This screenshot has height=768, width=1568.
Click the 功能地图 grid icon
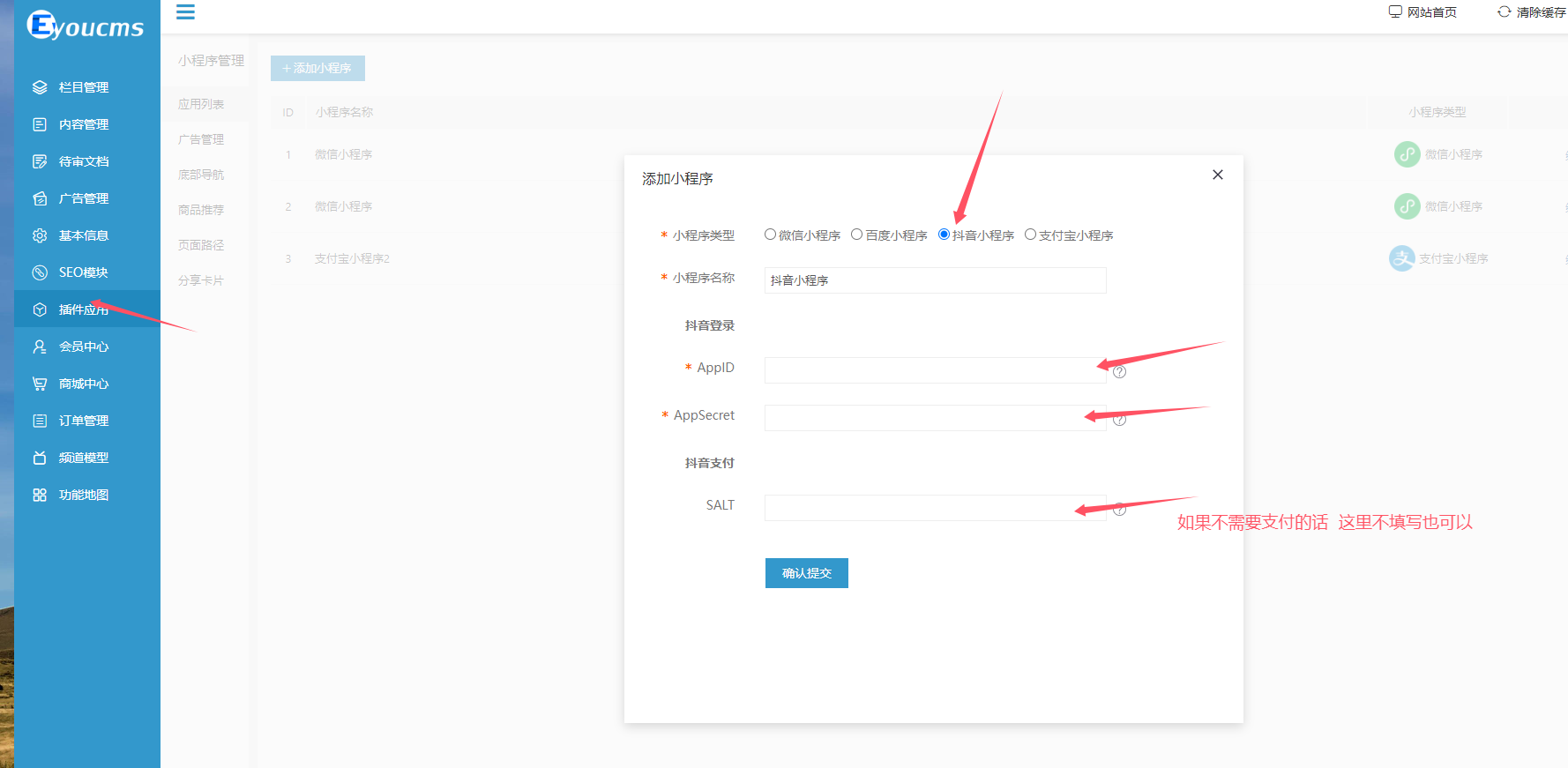click(x=40, y=495)
